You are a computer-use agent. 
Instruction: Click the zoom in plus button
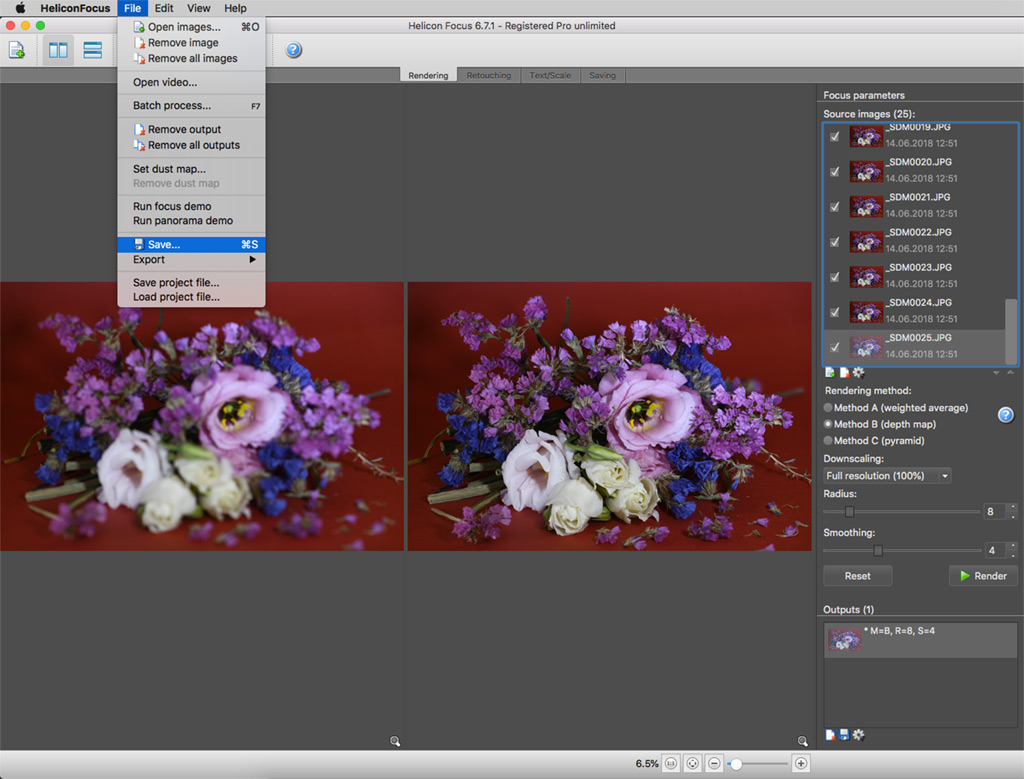(800, 763)
